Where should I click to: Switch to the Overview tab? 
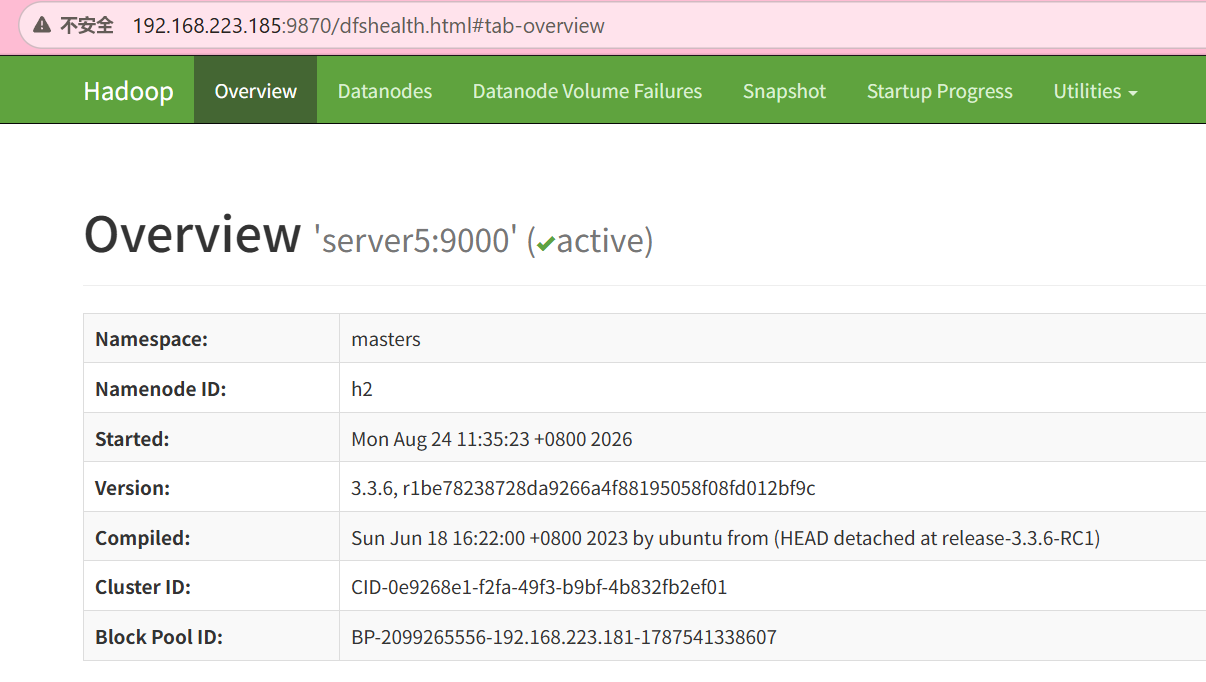point(256,91)
